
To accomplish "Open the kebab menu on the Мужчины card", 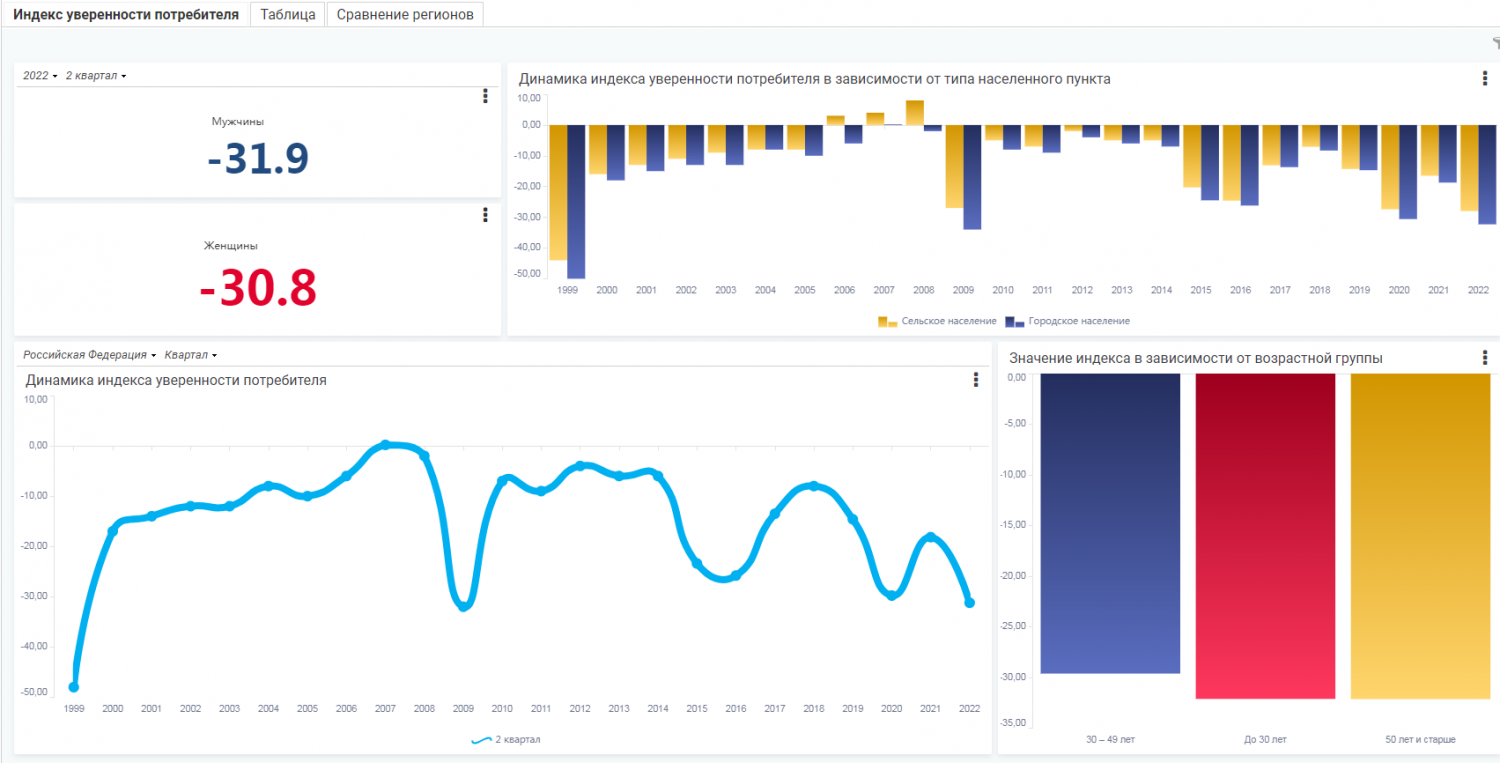I will (485, 96).
